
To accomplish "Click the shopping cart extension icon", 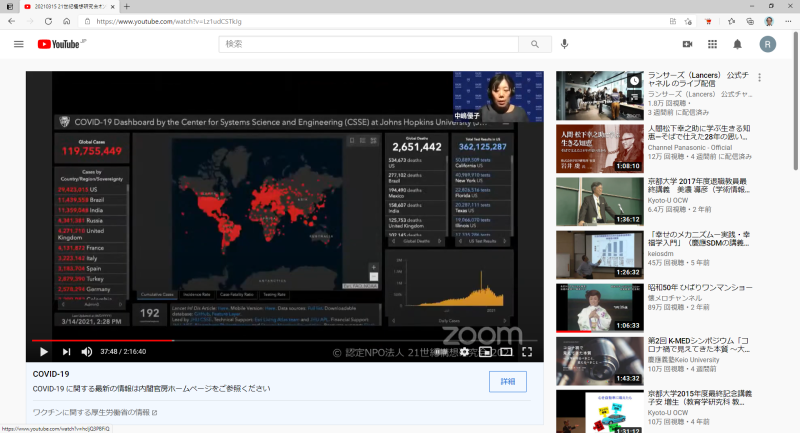I will click(x=708, y=21).
